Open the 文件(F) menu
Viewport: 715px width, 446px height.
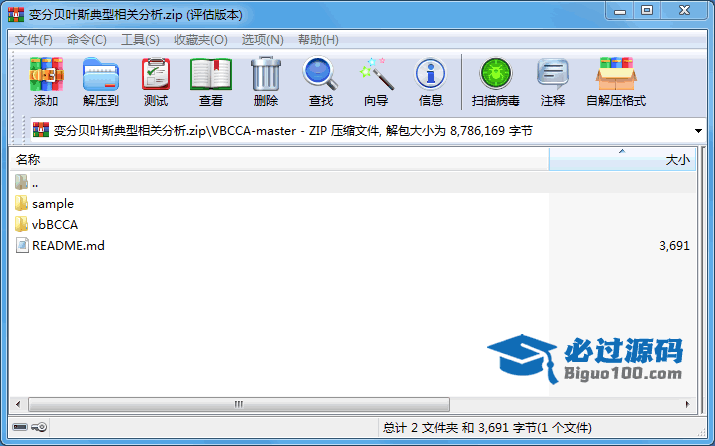[x=34, y=40]
